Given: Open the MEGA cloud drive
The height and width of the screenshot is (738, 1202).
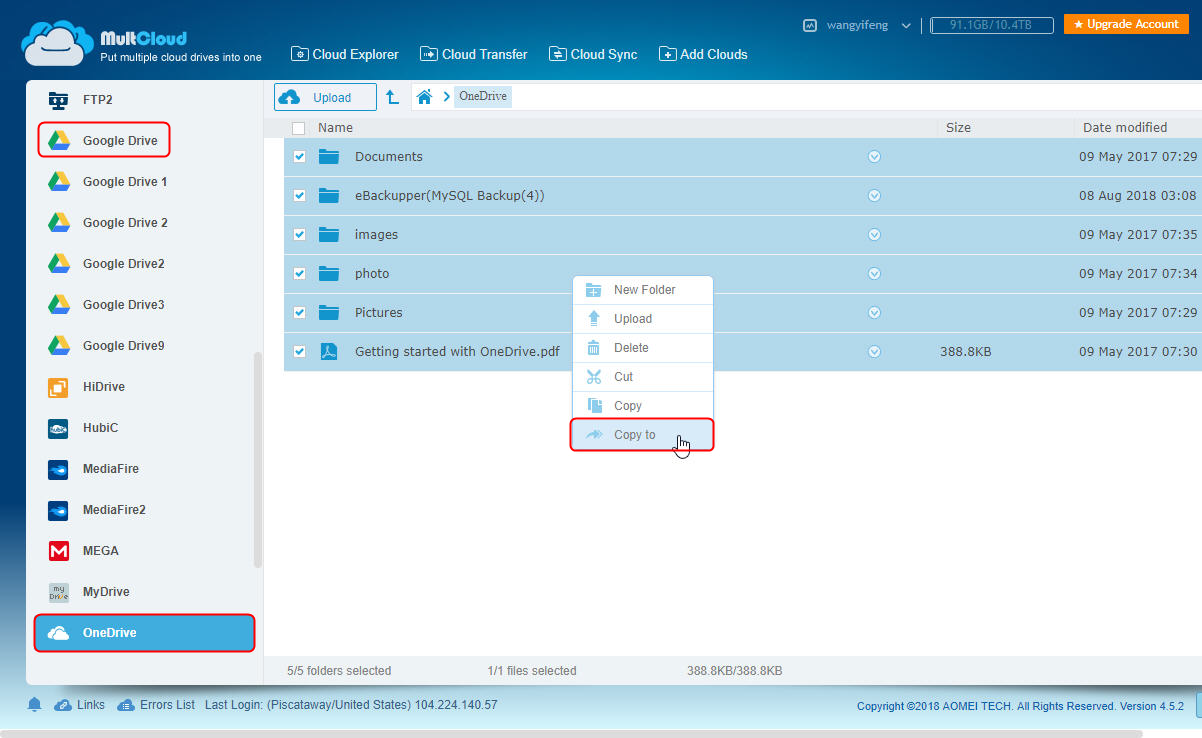Looking at the screenshot, I should [100, 551].
